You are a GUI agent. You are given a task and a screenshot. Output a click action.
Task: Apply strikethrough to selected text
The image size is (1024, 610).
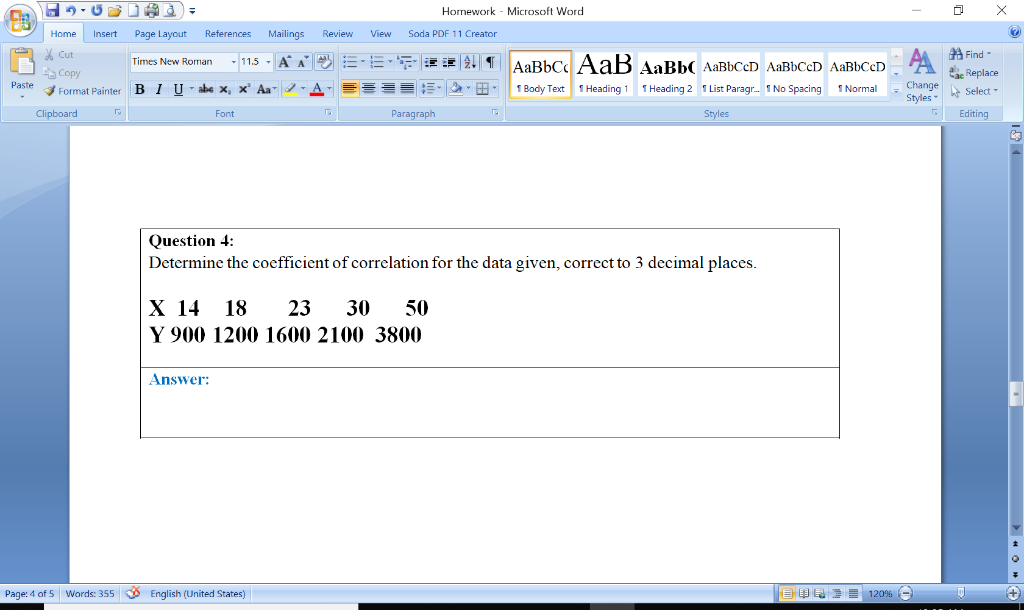204,88
